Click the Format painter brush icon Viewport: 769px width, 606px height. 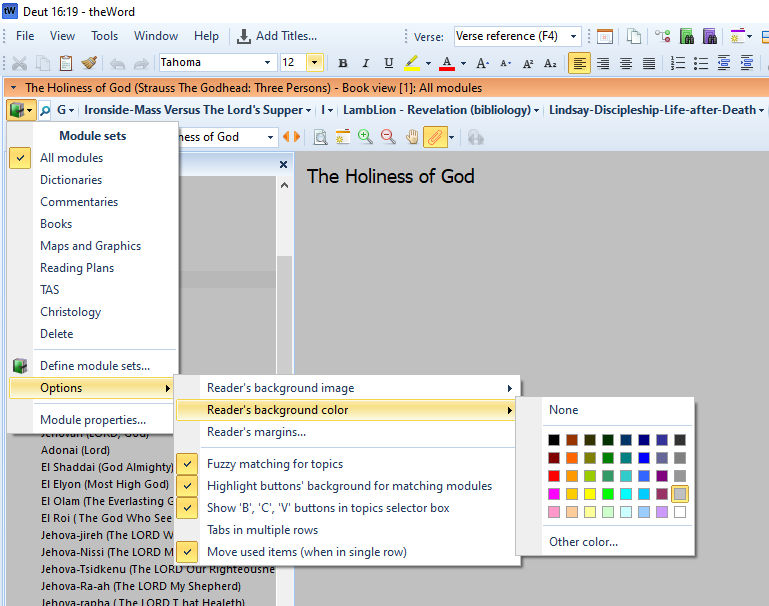point(89,63)
